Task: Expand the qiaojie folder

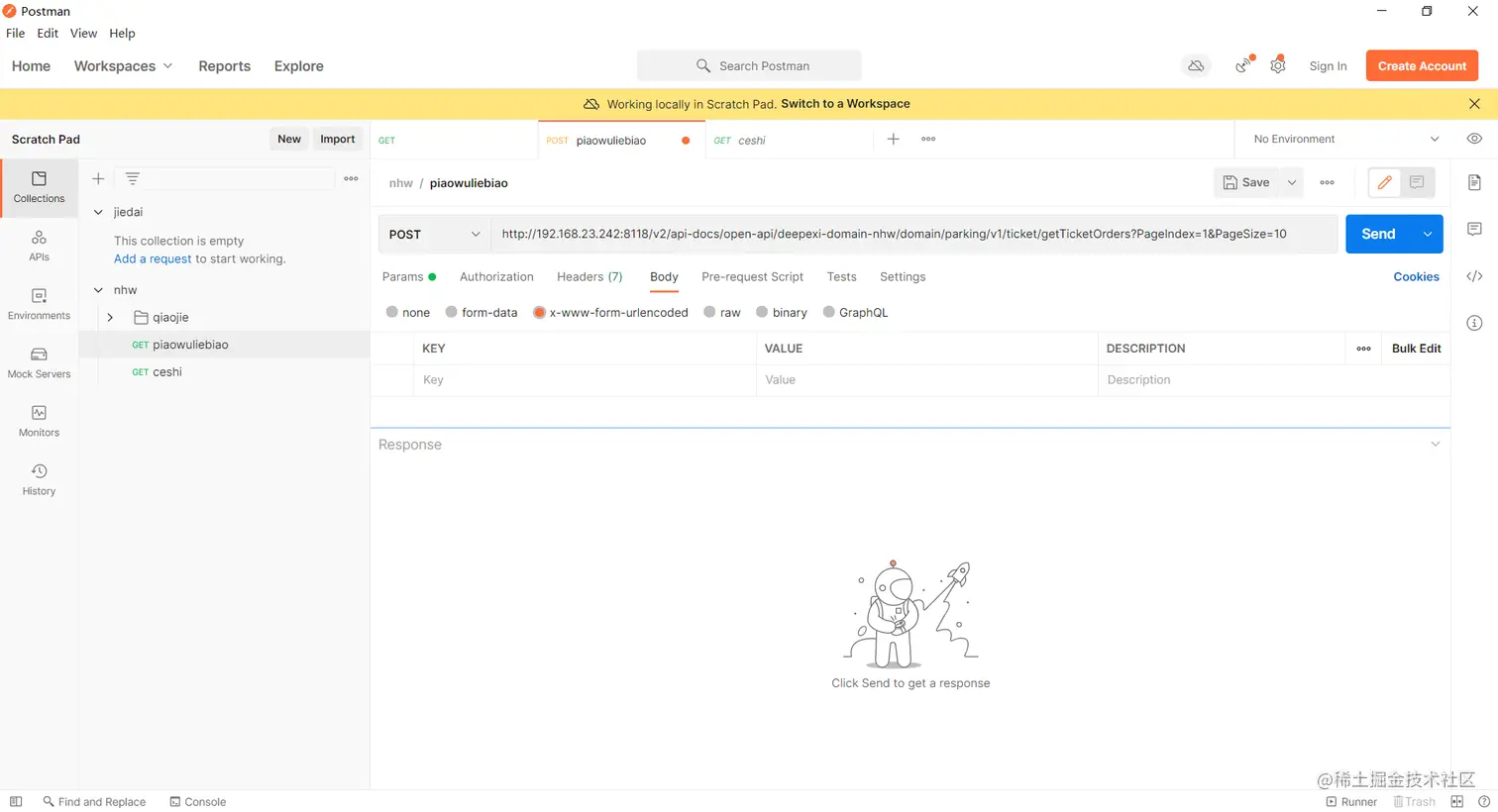Action: 110,318
